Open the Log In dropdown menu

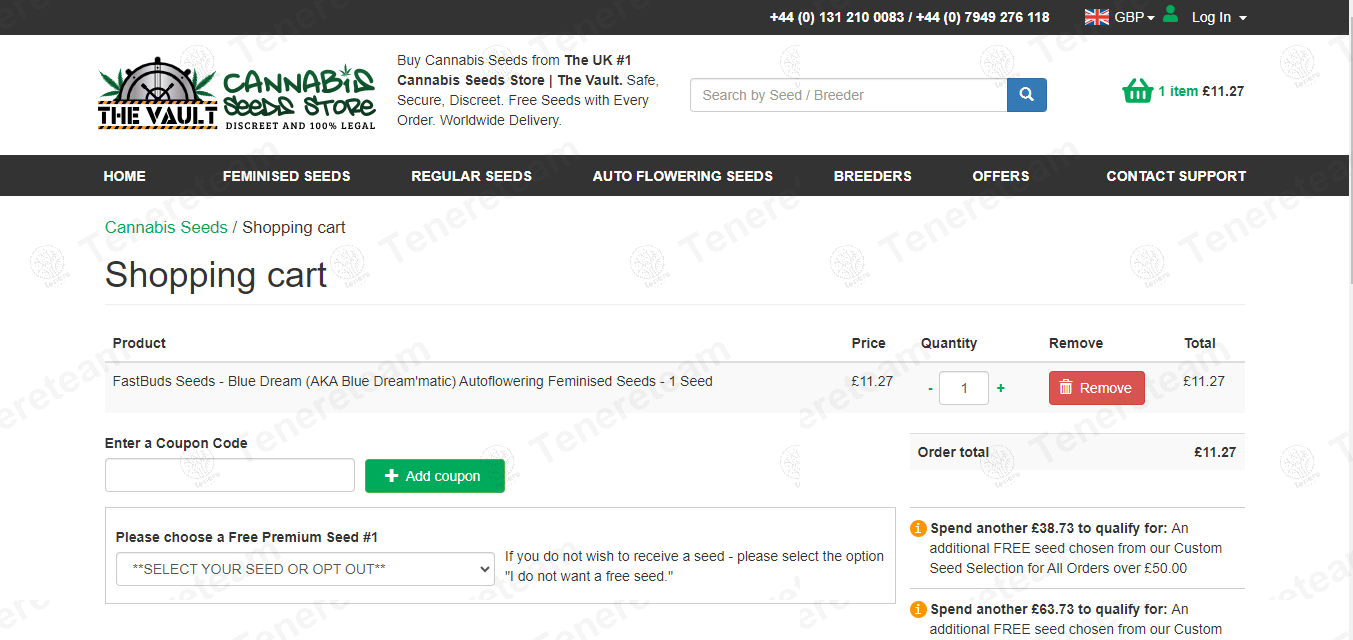pos(1218,17)
